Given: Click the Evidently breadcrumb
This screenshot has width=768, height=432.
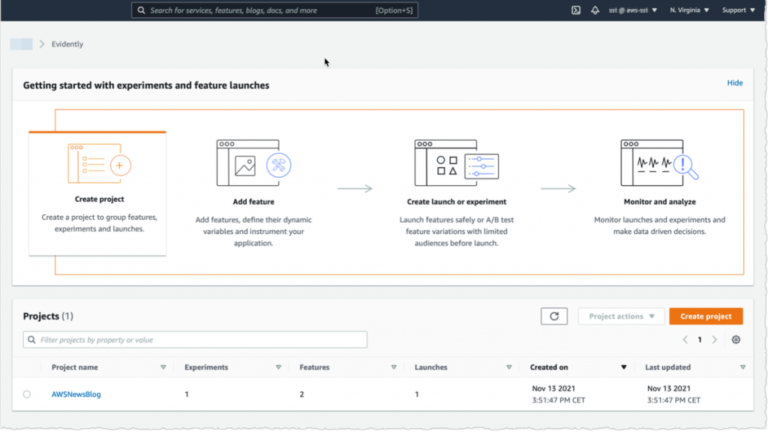Looking at the screenshot, I should click(67, 44).
